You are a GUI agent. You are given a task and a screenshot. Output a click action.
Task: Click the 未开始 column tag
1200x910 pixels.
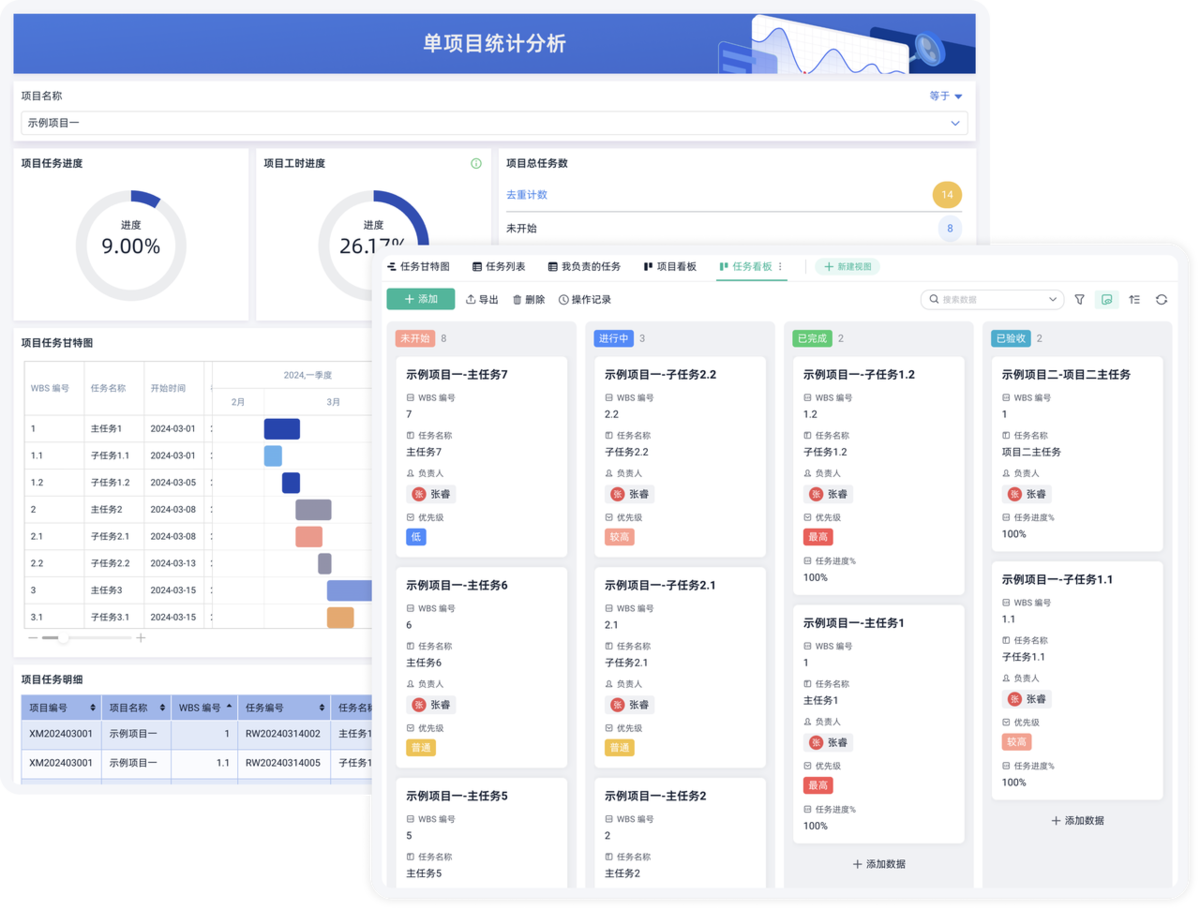(415, 338)
